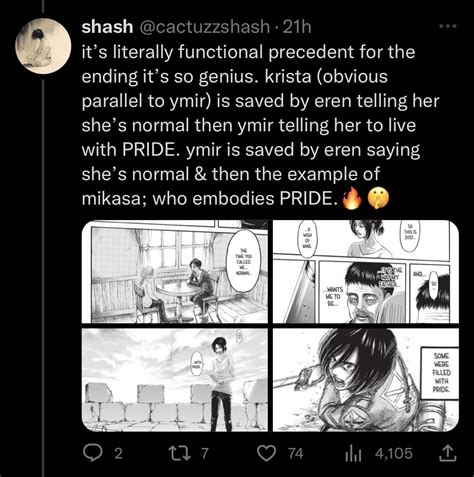Open the reply comment icon
This screenshot has width=474, height=477.
[x=92, y=454]
